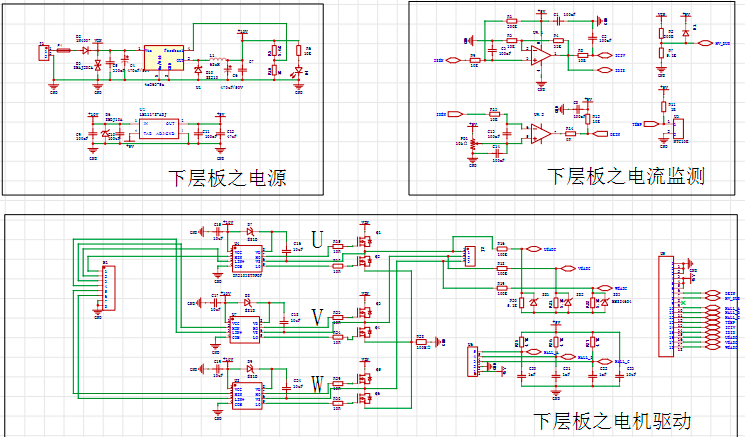The width and height of the screenshot is (745, 437).
Task: Click the LED symbol in power section
Action: click(x=297, y=71)
